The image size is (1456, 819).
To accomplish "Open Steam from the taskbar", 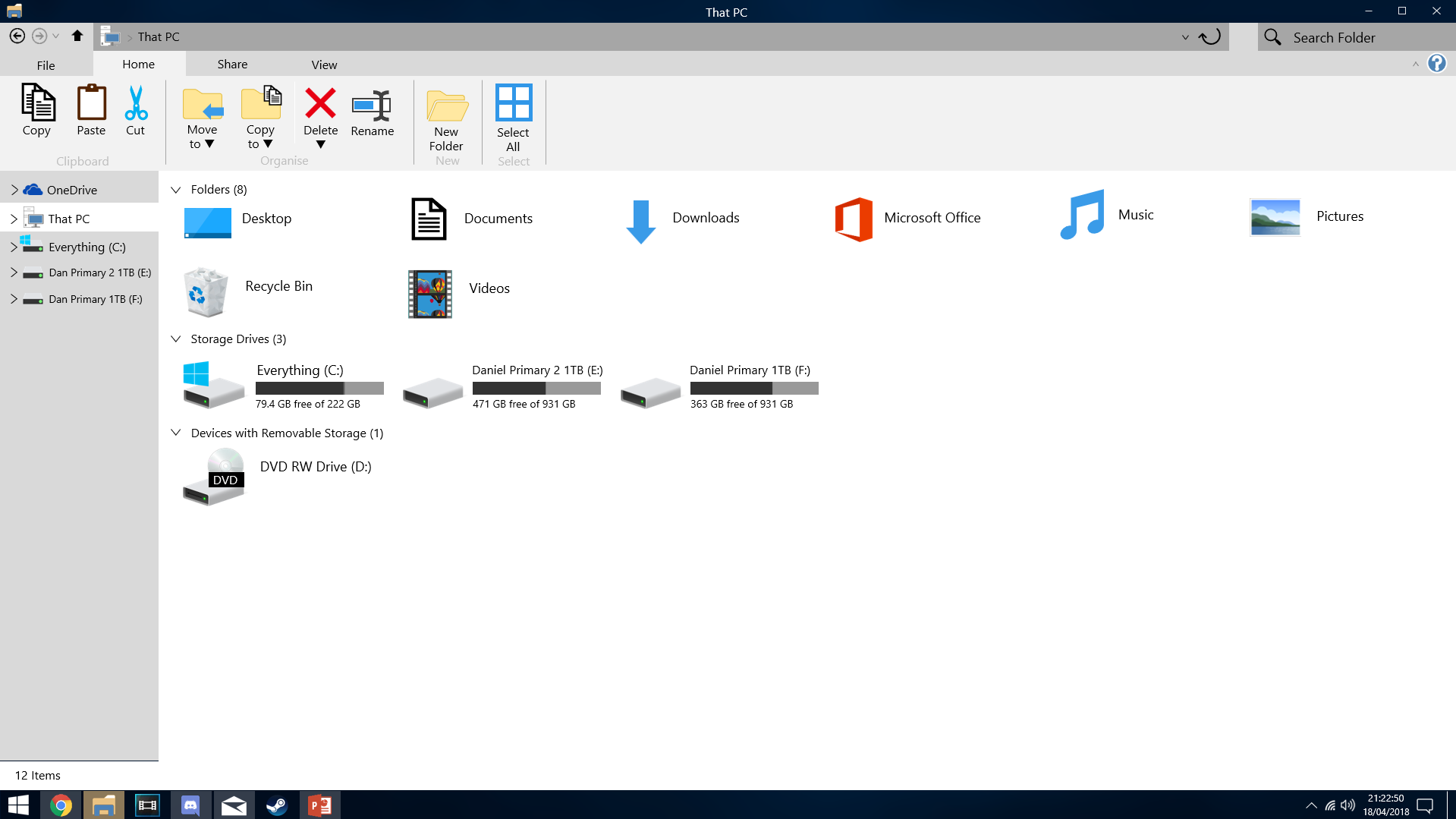I will pos(277,805).
